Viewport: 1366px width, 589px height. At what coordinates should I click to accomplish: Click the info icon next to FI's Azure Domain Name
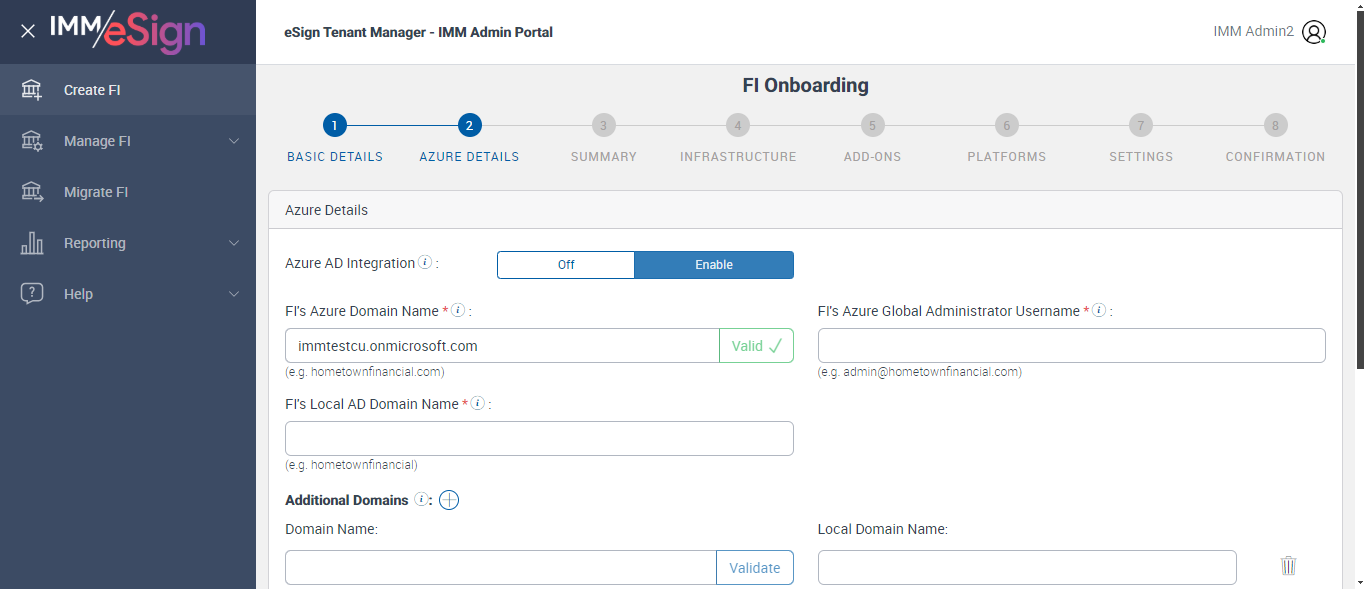point(458,311)
